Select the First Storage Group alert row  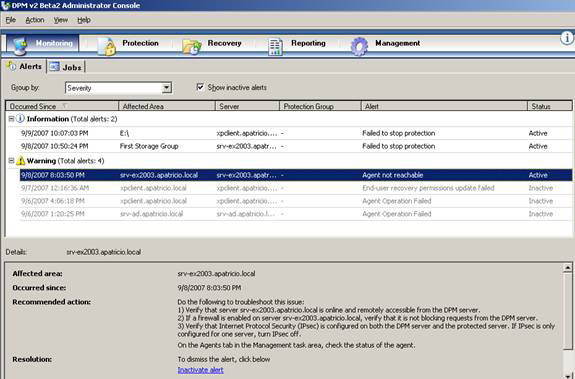(x=296, y=146)
